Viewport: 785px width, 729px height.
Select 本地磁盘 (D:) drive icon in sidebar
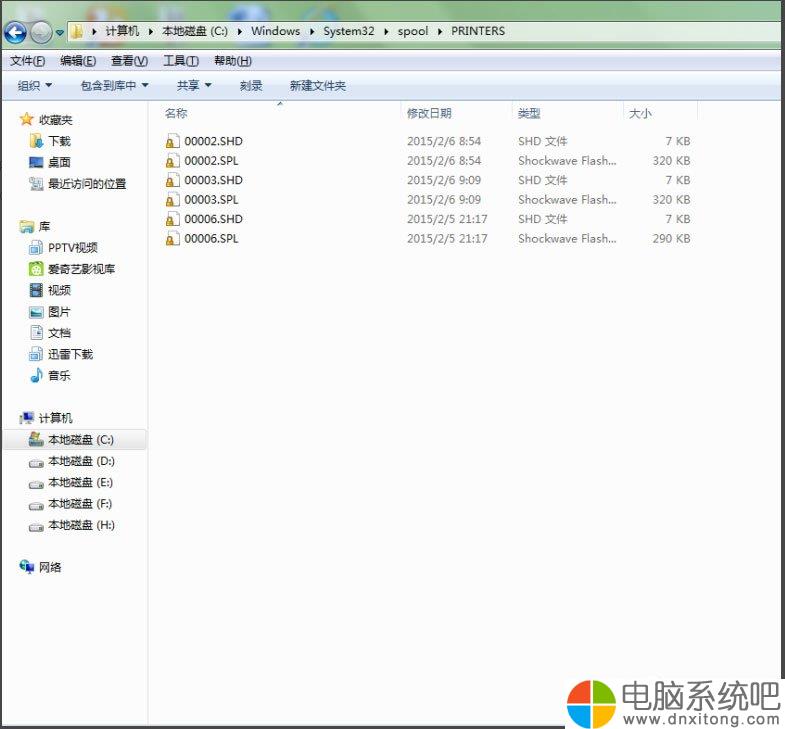(x=36, y=463)
